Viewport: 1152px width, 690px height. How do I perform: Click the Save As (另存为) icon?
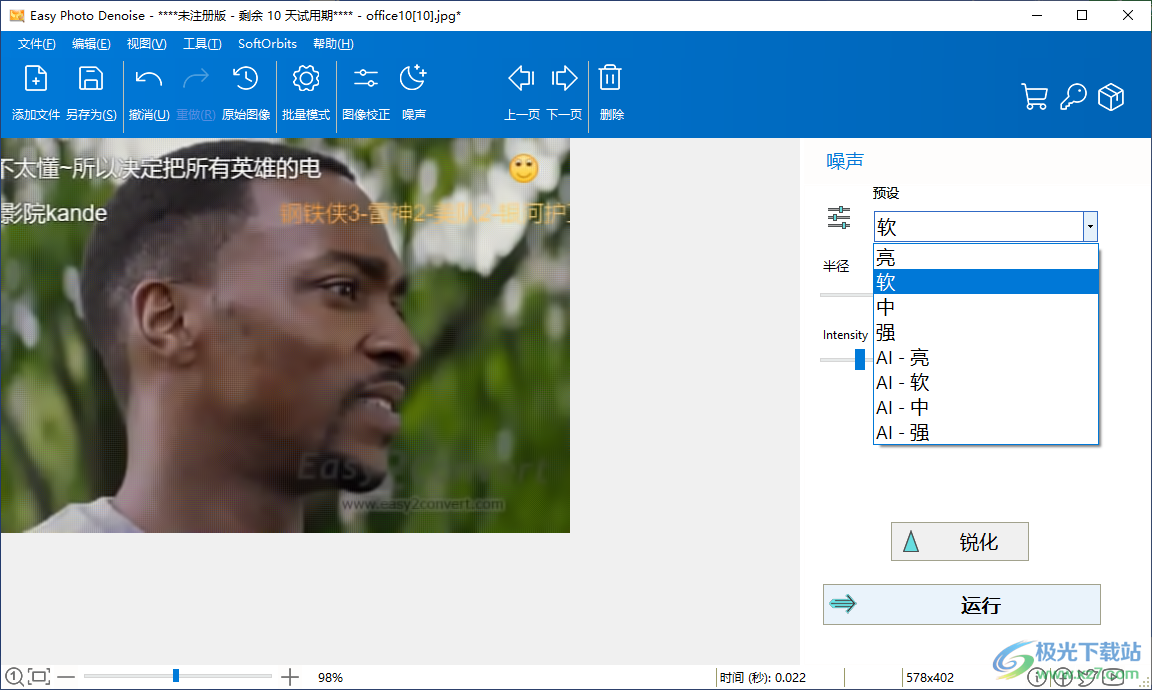pos(91,79)
